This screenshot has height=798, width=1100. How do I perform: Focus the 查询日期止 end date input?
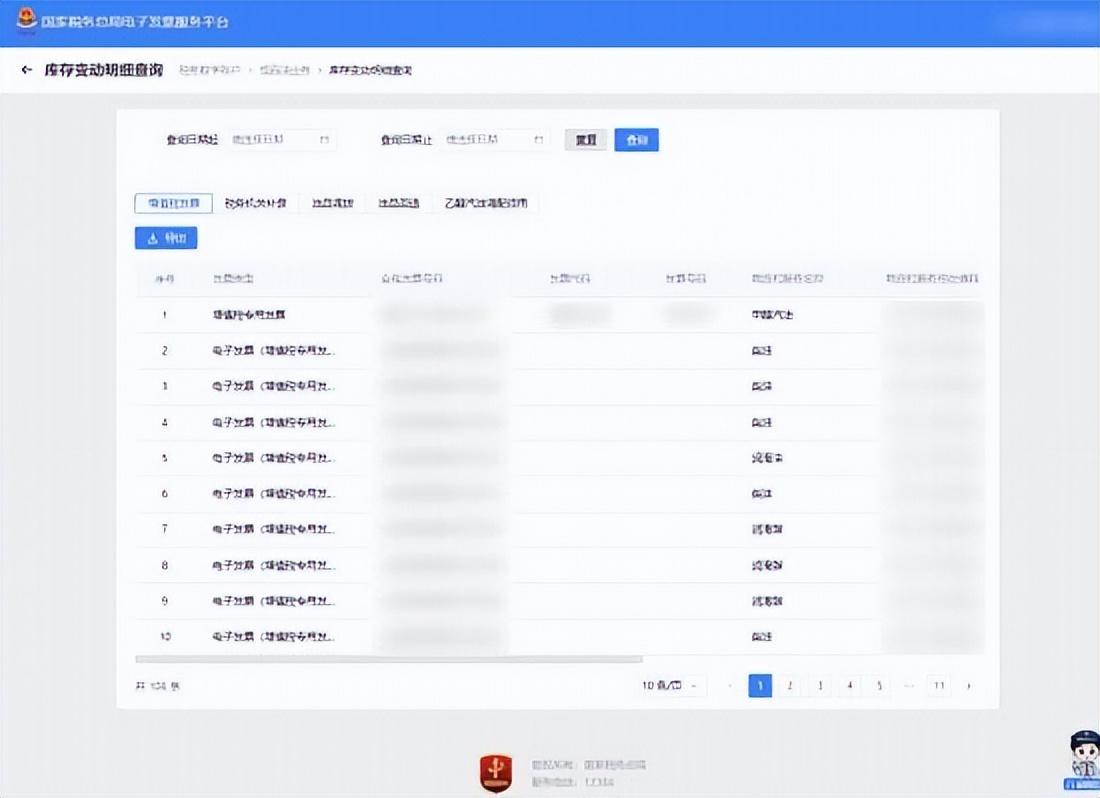click(495, 140)
